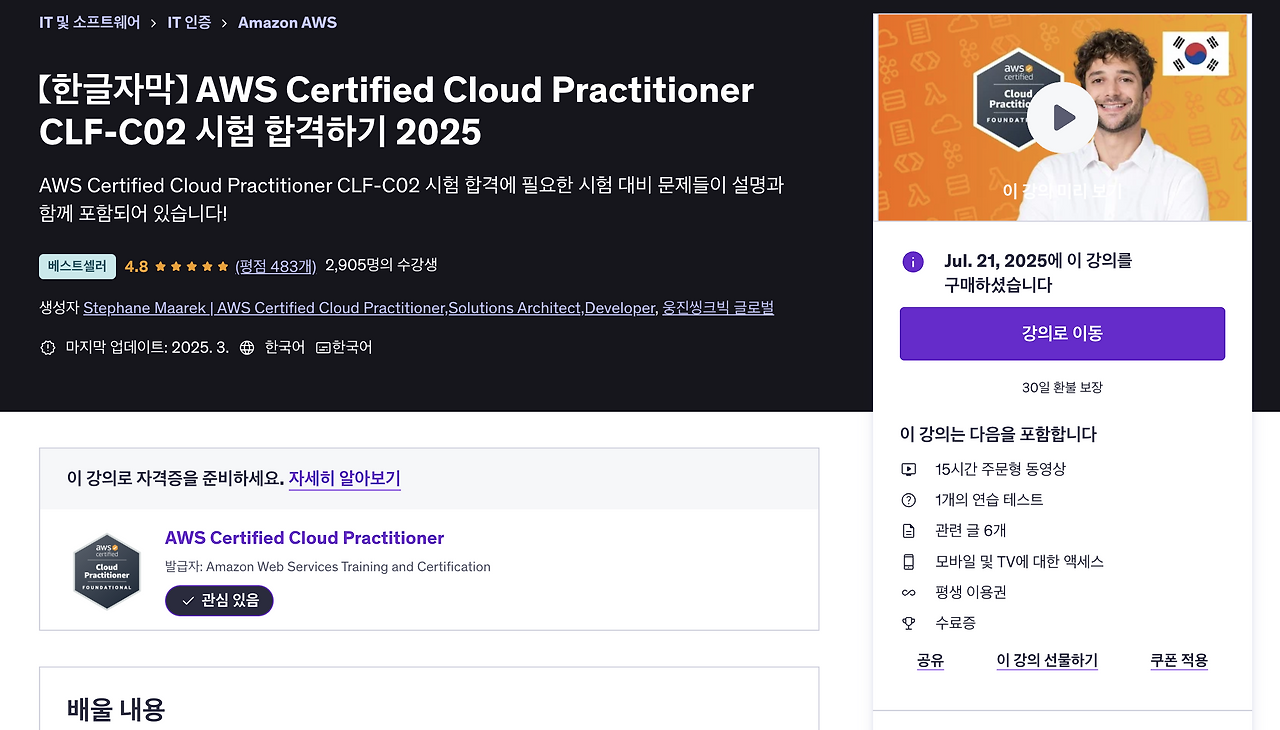Click the Korean flag on the preview
This screenshot has width=1280, height=730.
pyautogui.click(x=1195, y=54)
